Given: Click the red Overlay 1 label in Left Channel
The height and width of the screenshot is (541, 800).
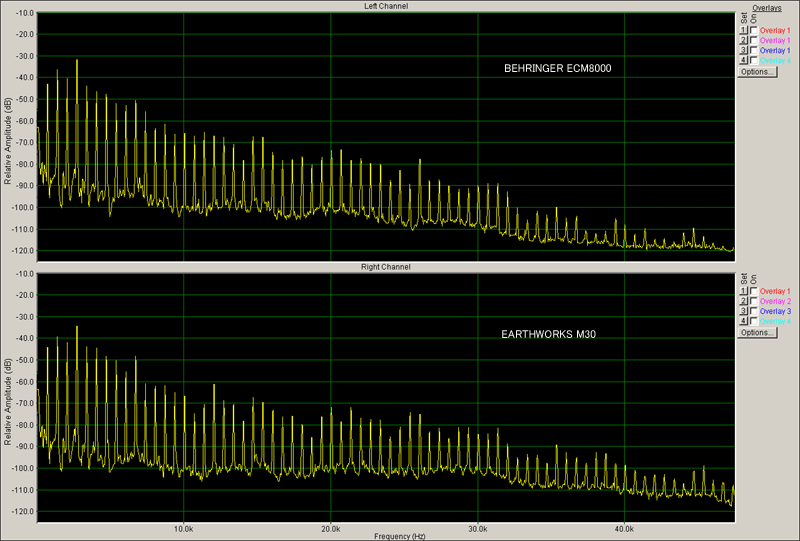Looking at the screenshot, I should point(775,31).
